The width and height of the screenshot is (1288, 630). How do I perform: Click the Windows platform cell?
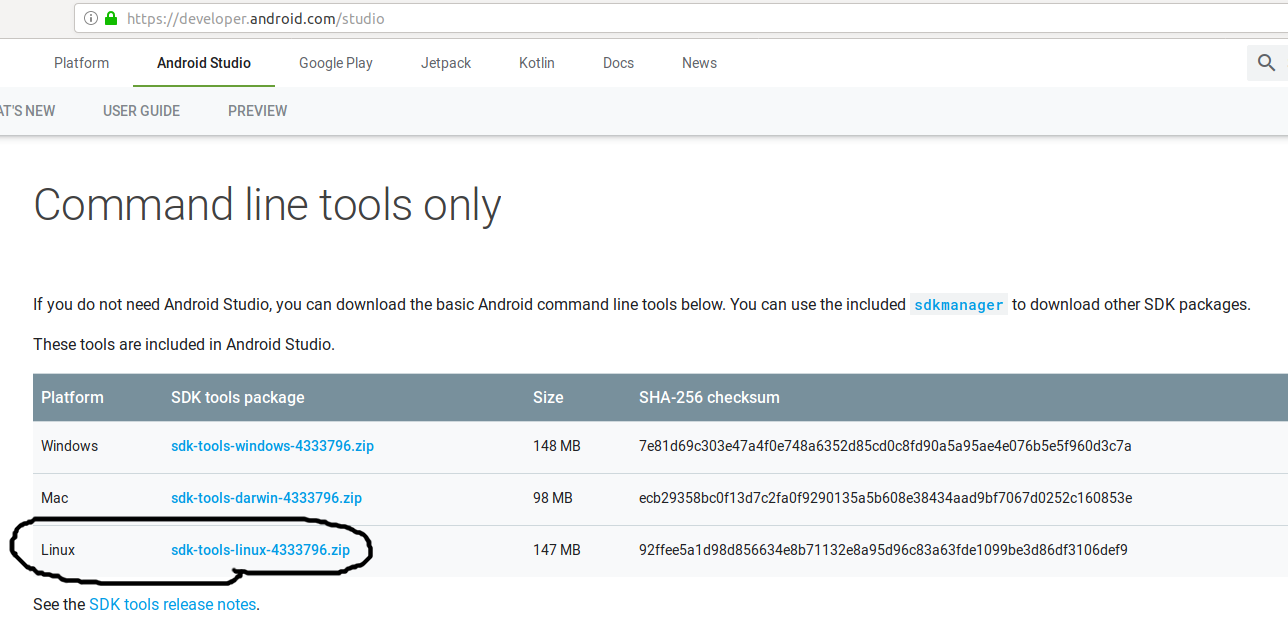click(69, 446)
